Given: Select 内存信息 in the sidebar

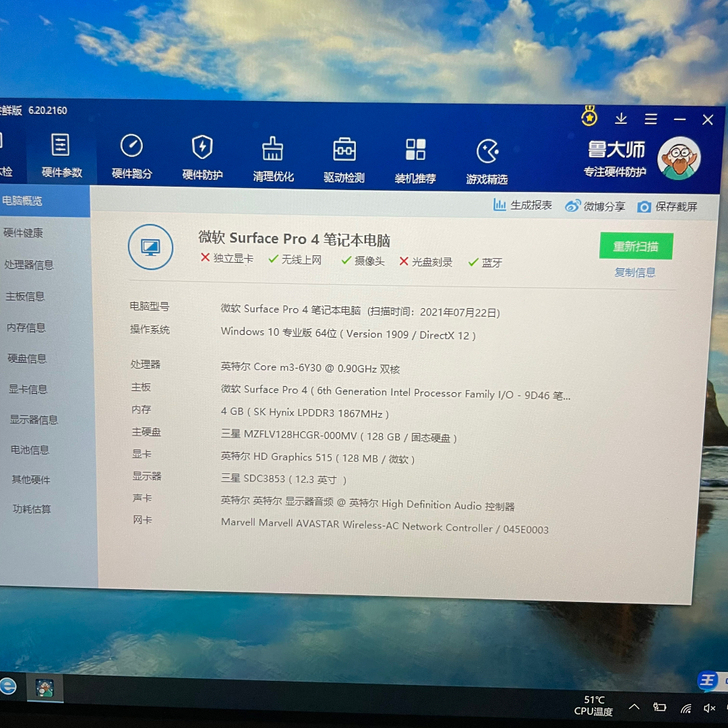Looking at the screenshot, I should (x=26, y=327).
